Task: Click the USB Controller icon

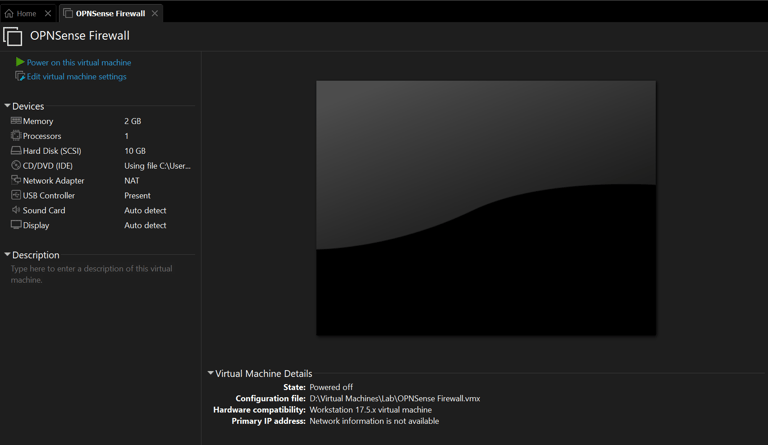Action: click(16, 195)
